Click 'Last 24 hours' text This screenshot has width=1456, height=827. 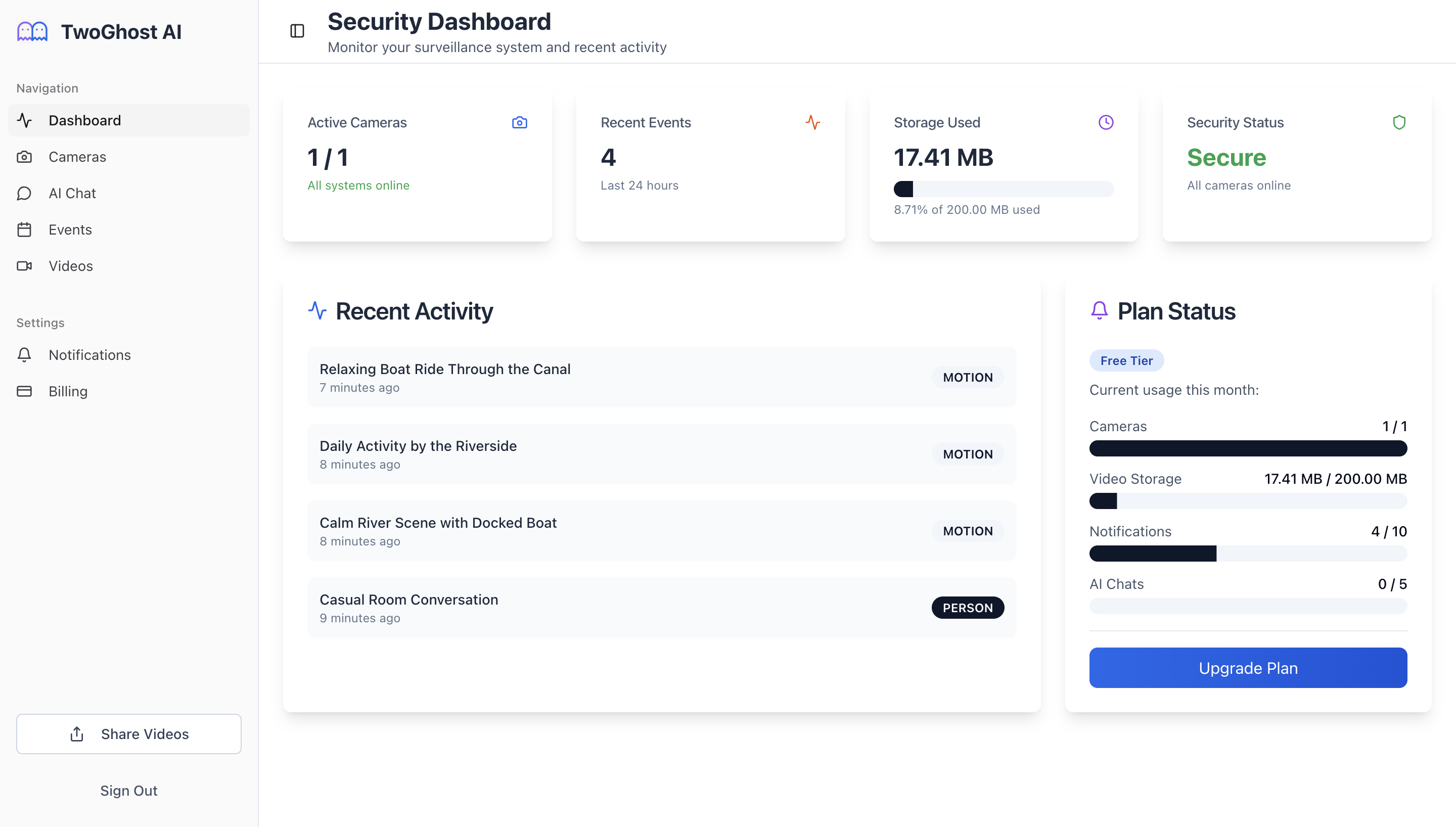pos(640,185)
